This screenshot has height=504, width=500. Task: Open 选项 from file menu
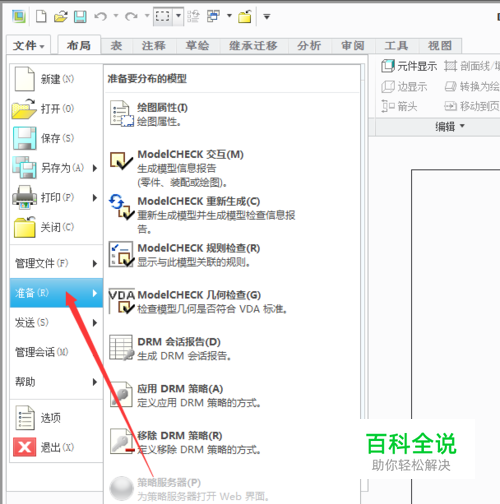click(x=56, y=418)
